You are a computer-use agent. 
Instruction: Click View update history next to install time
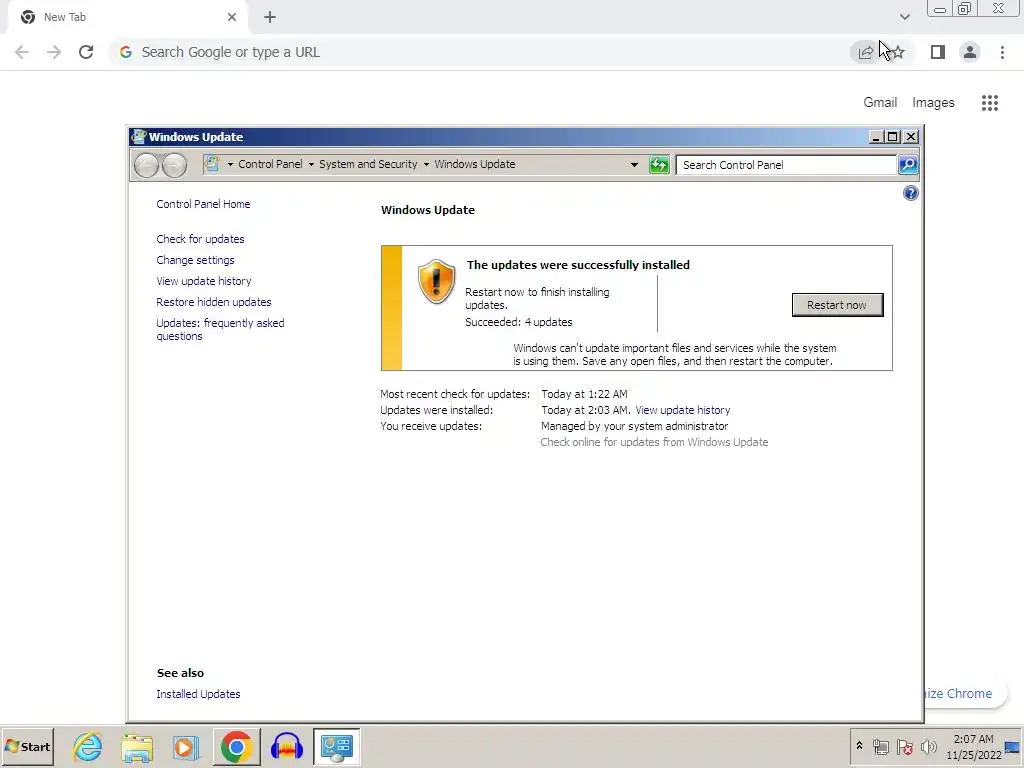[x=682, y=410]
